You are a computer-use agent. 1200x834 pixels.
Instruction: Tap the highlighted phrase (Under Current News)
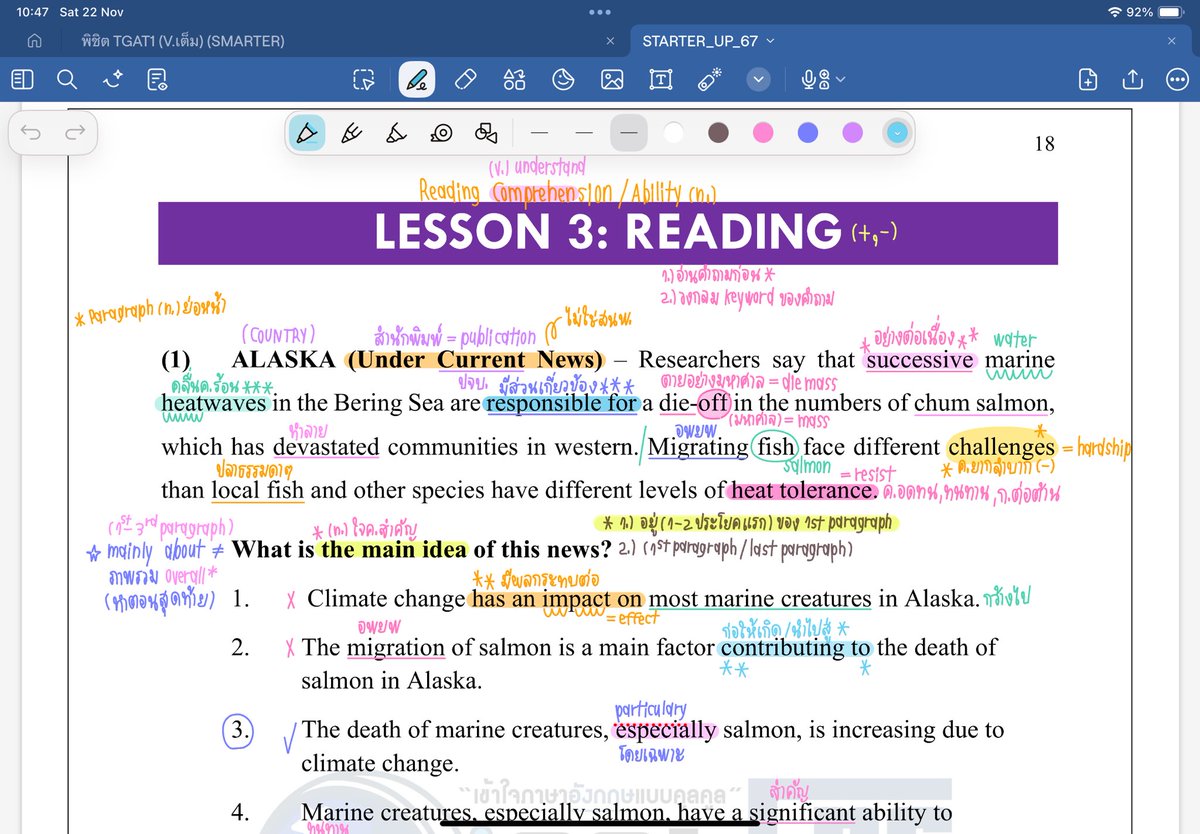click(x=475, y=360)
